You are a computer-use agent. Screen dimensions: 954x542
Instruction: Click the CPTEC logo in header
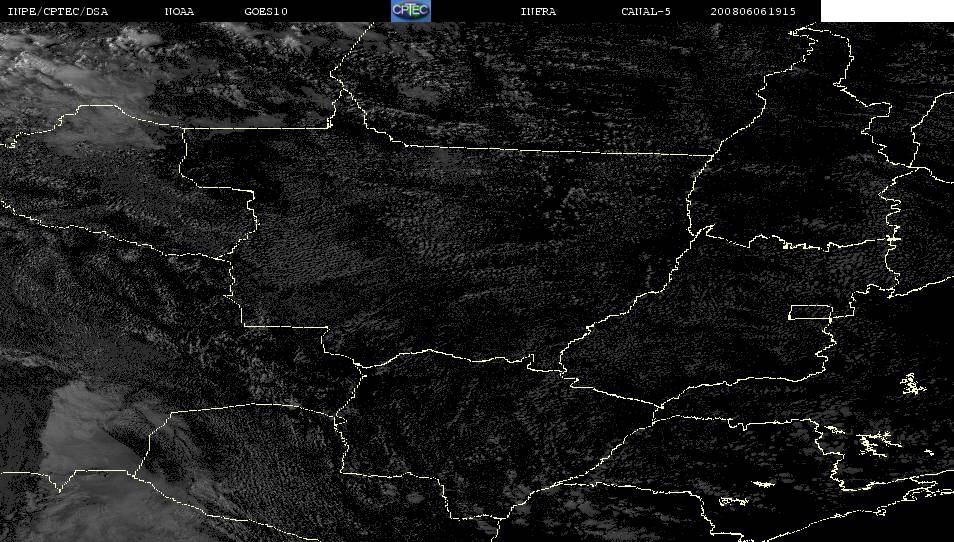point(411,11)
